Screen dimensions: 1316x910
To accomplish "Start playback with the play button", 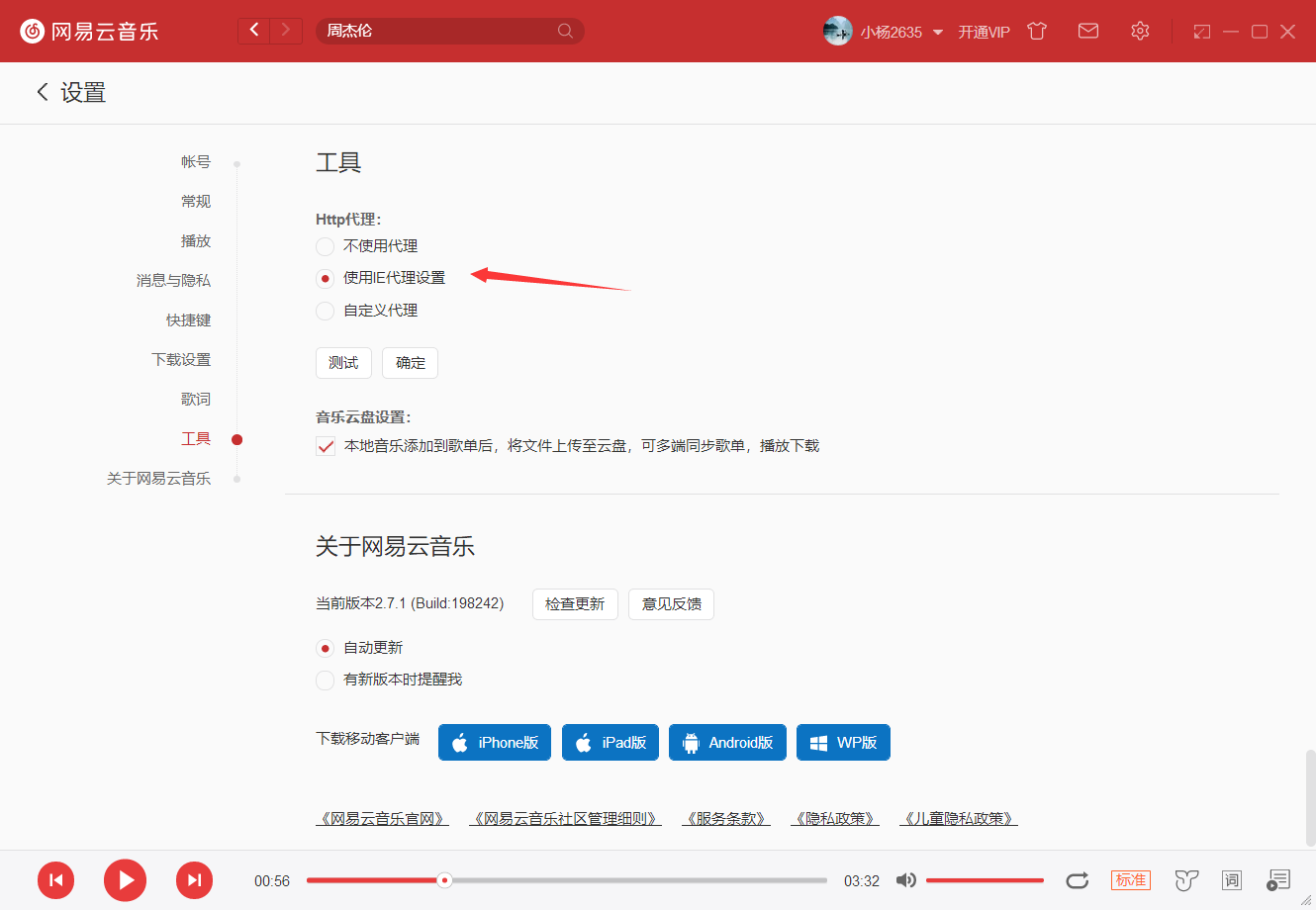I will coord(126,880).
